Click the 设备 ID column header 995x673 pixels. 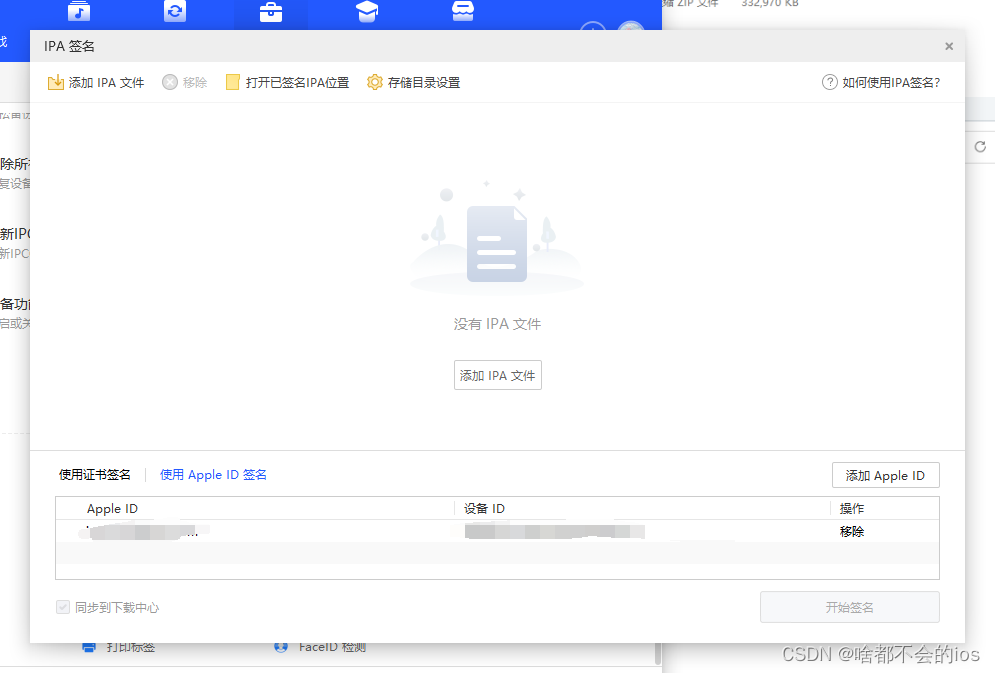[x=484, y=509]
